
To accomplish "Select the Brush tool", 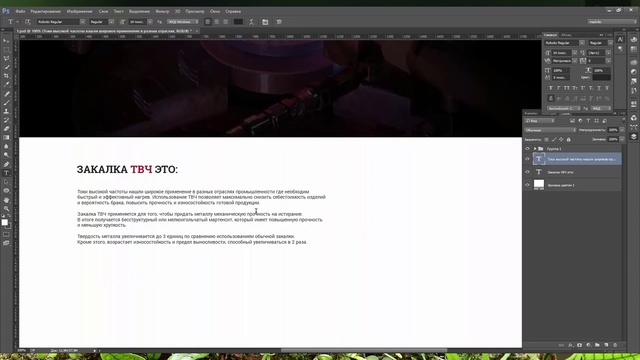I will 6,102.
